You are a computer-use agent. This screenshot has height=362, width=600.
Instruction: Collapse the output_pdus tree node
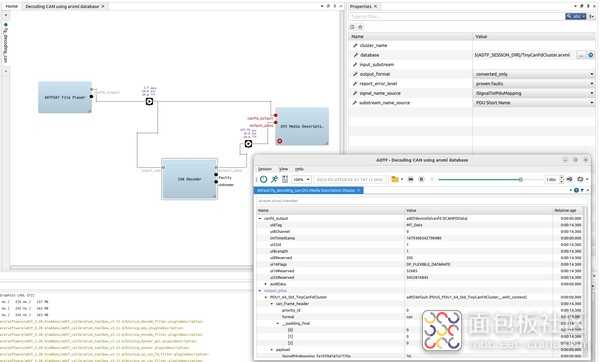pos(260,290)
